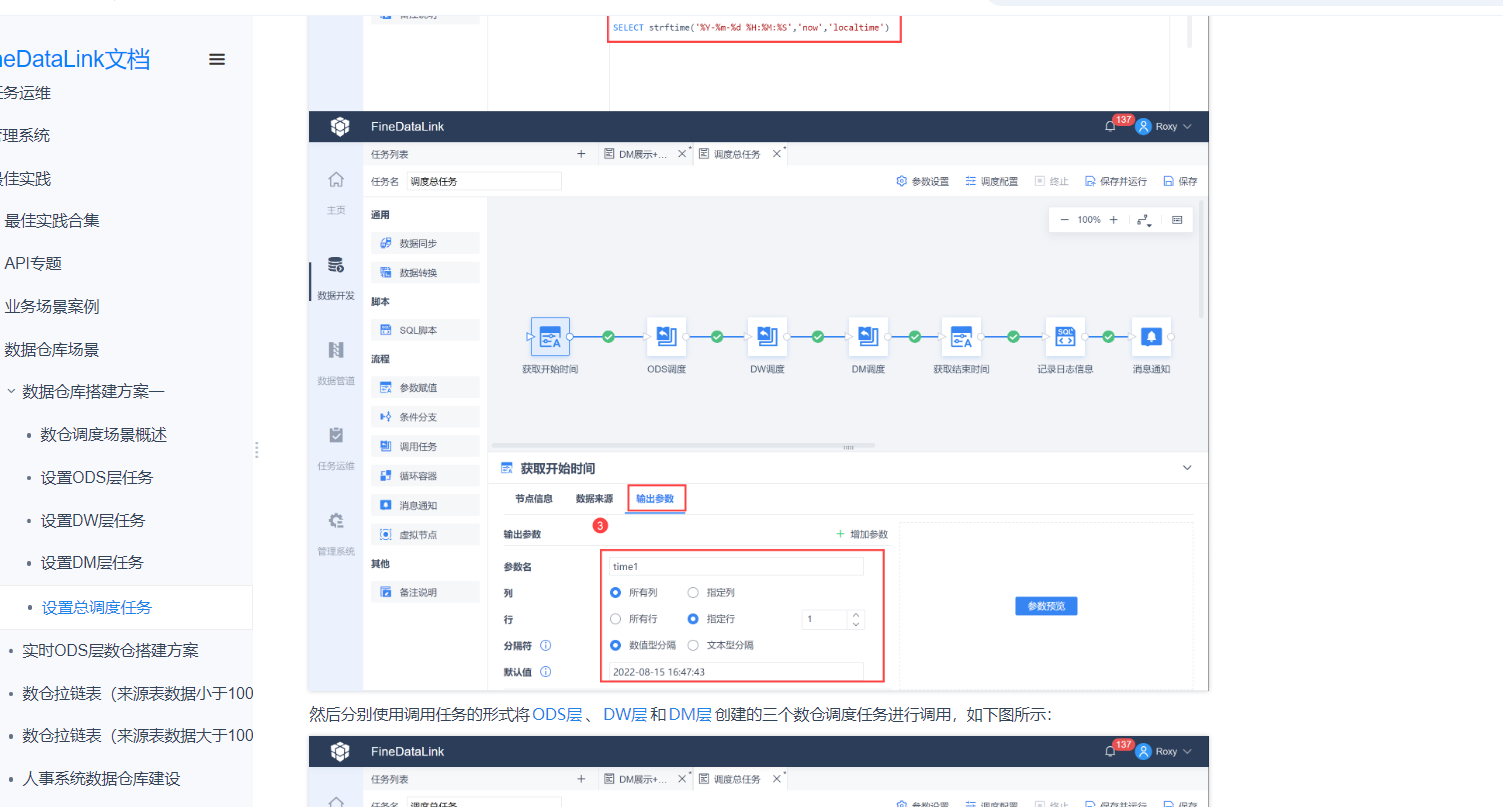Open 调度配置 in the task toolbar
This screenshot has height=807, width=1503.
[x=992, y=181]
